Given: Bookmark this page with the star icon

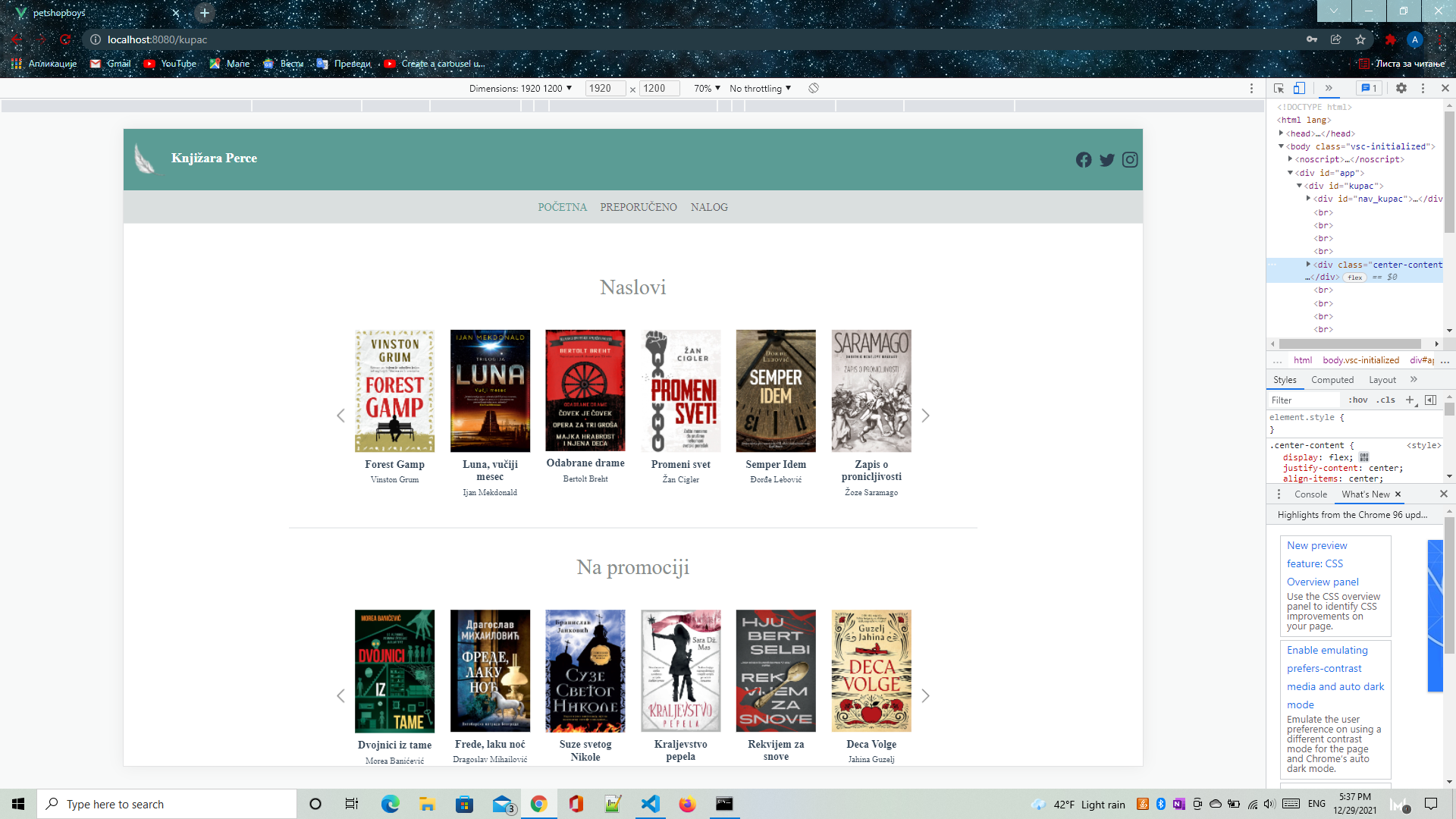Looking at the screenshot, I should [x=1360, y=39].
